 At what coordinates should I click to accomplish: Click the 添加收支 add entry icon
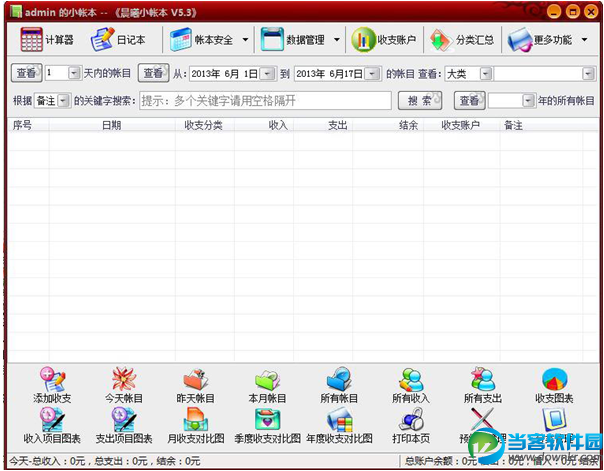52,384
